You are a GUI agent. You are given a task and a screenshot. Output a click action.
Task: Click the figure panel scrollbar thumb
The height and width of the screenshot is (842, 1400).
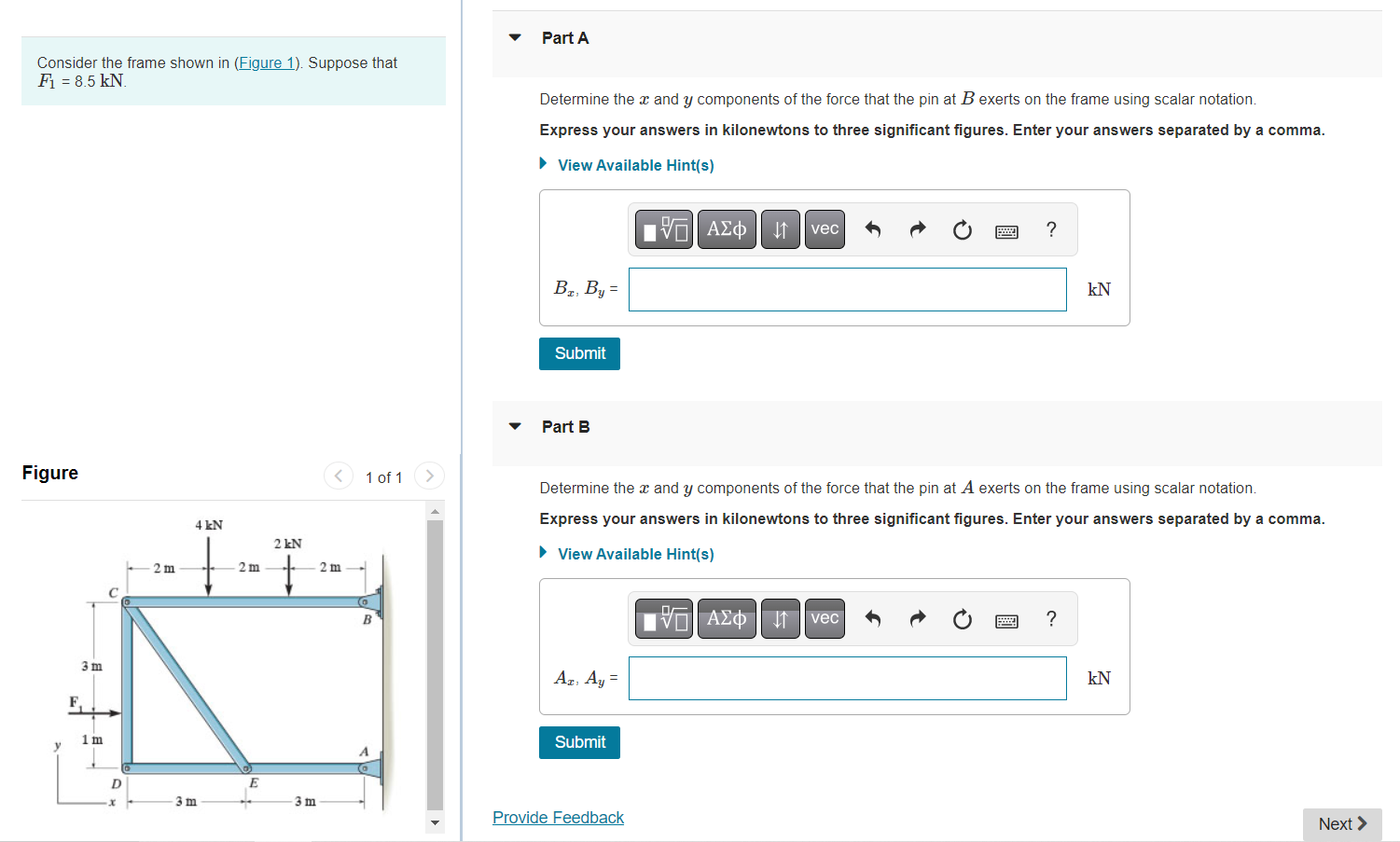coord(435,665)
